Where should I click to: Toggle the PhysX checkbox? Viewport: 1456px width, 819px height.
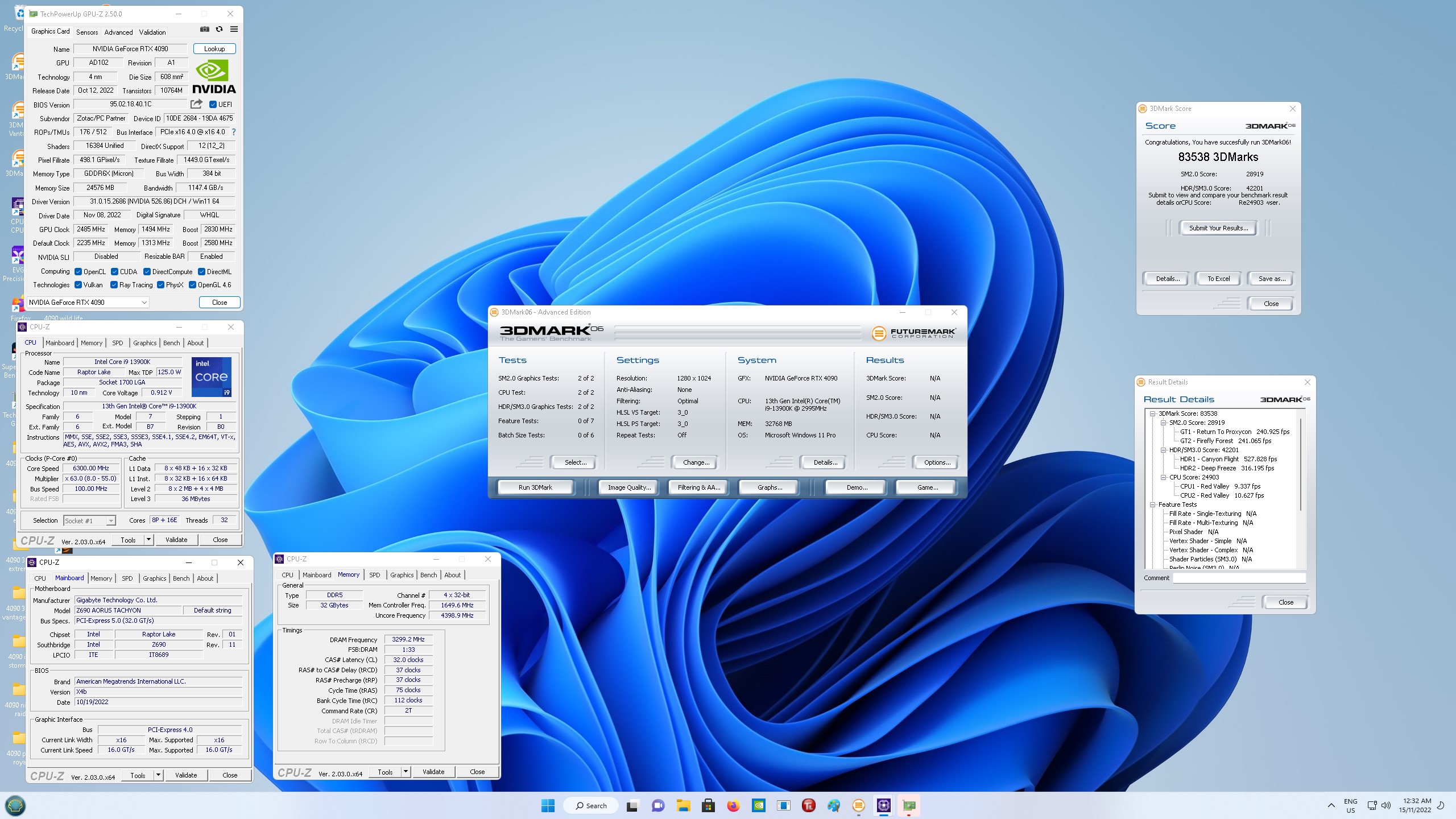[160, 285]
